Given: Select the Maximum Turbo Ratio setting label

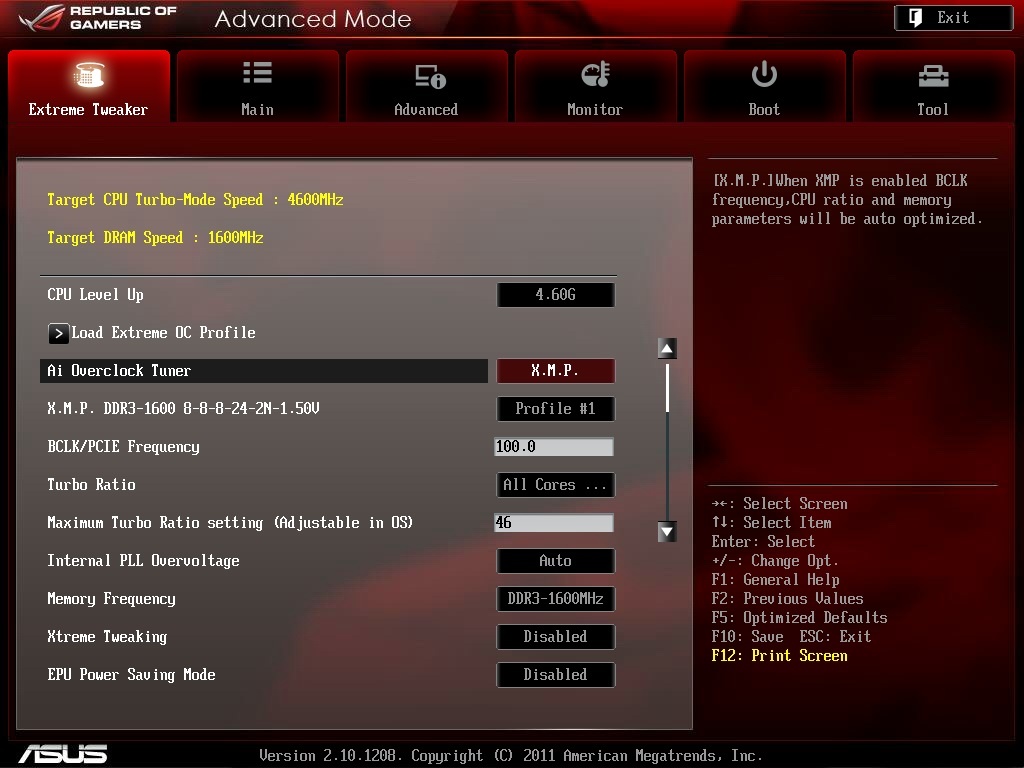Looking at the screenshot, I should point(230,522).
